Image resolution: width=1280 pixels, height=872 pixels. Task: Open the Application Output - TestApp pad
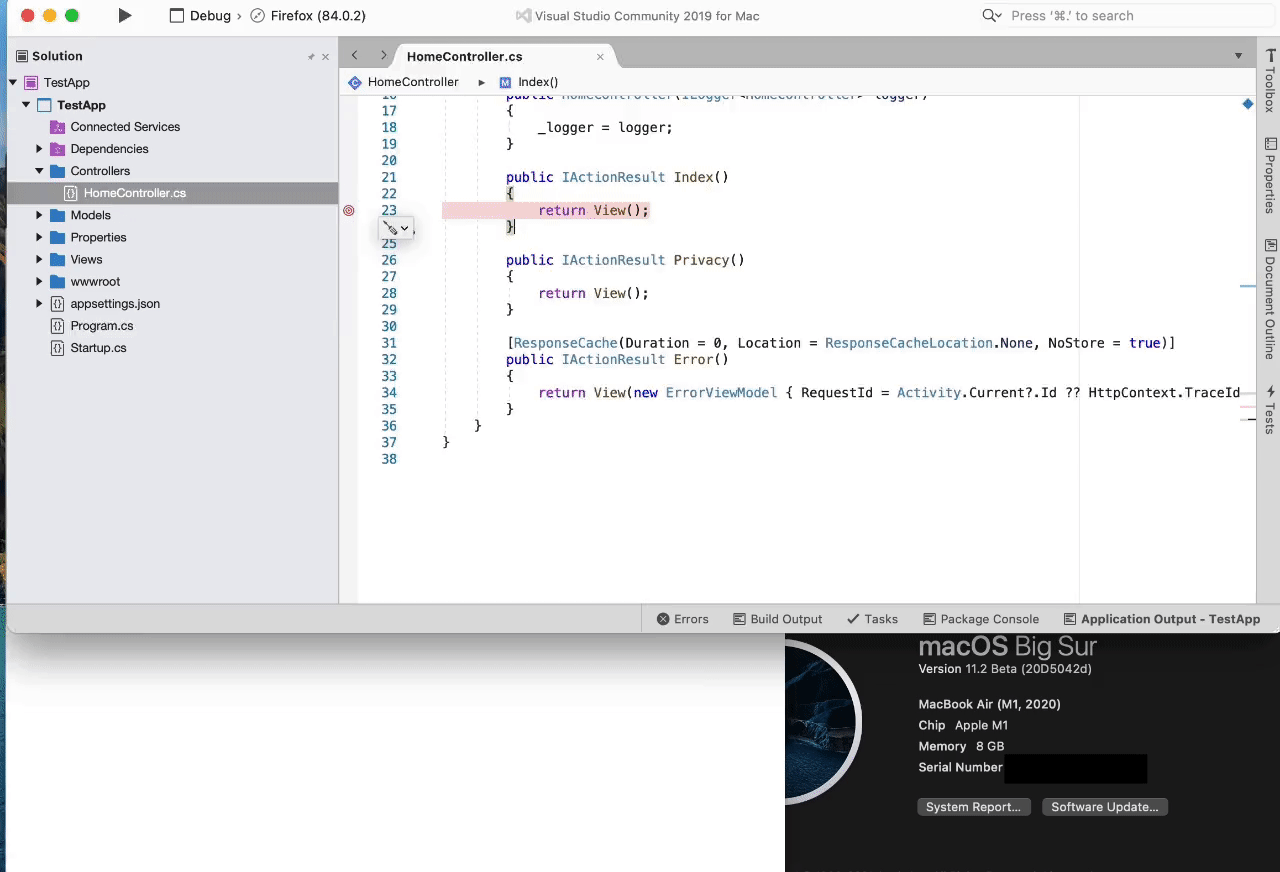[1161, 619]
